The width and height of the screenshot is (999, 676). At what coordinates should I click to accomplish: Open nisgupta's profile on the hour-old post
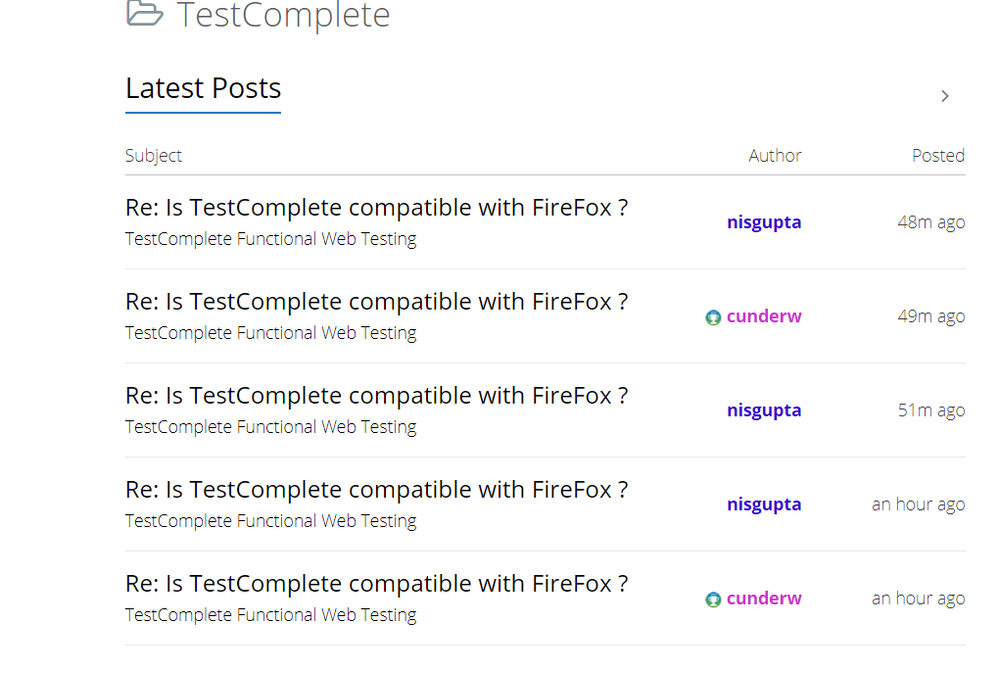coord(764,504)
